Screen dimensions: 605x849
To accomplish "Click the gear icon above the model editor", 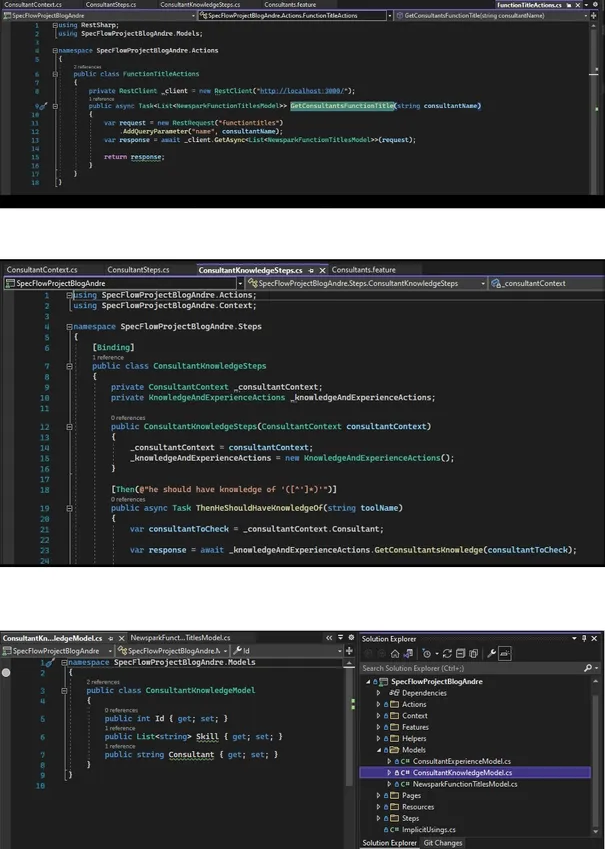I will pyautogui.click(x=351, y=638).
